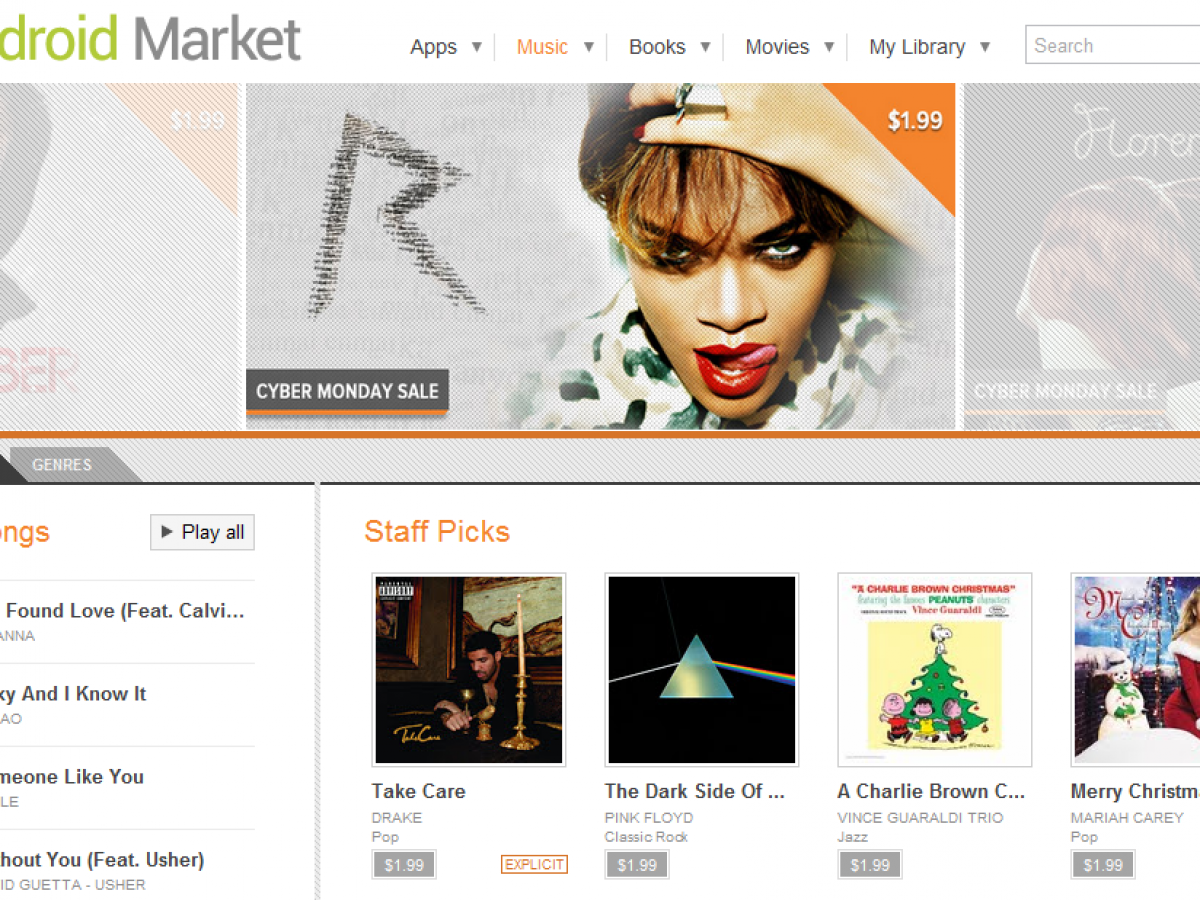1200x900 pixels.
Task: Click the Play all button
Action: [202, 532]
